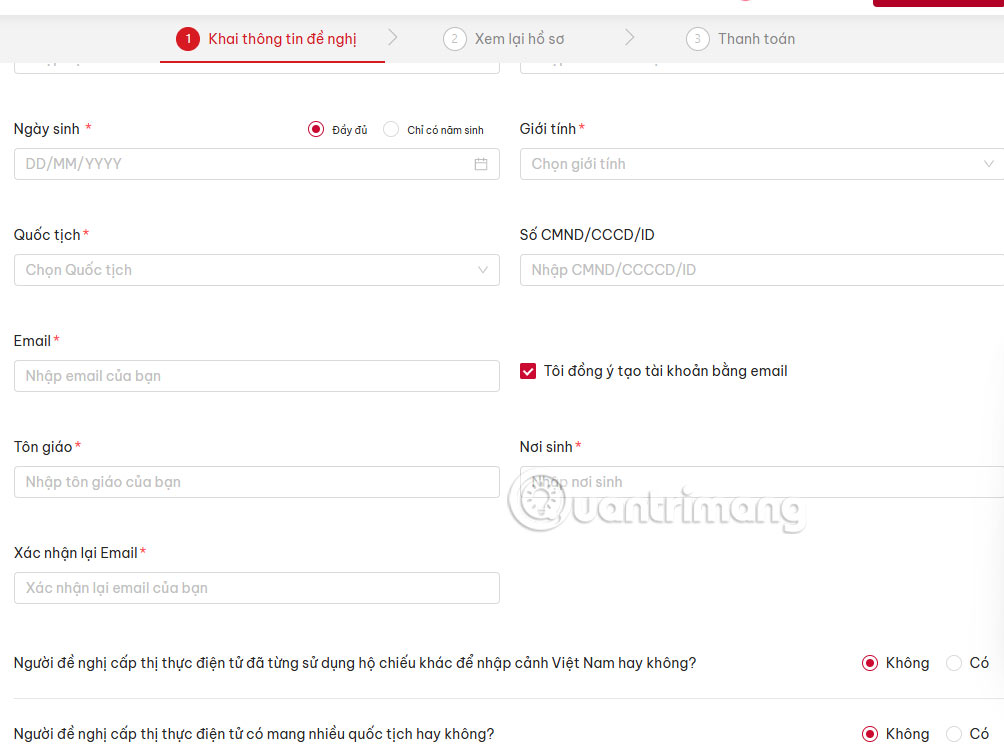Click the DD/MM/YYYY birth date field
1004x746 pixels.
click(257, 164)
